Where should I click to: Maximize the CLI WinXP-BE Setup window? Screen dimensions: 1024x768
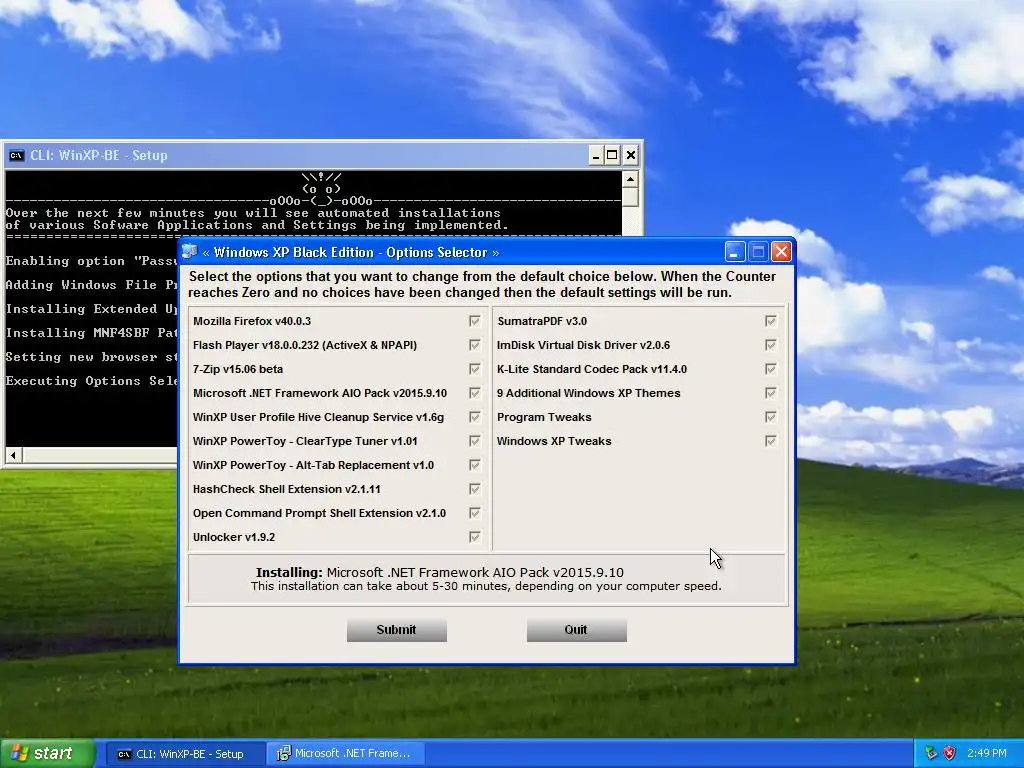(612, 155)
